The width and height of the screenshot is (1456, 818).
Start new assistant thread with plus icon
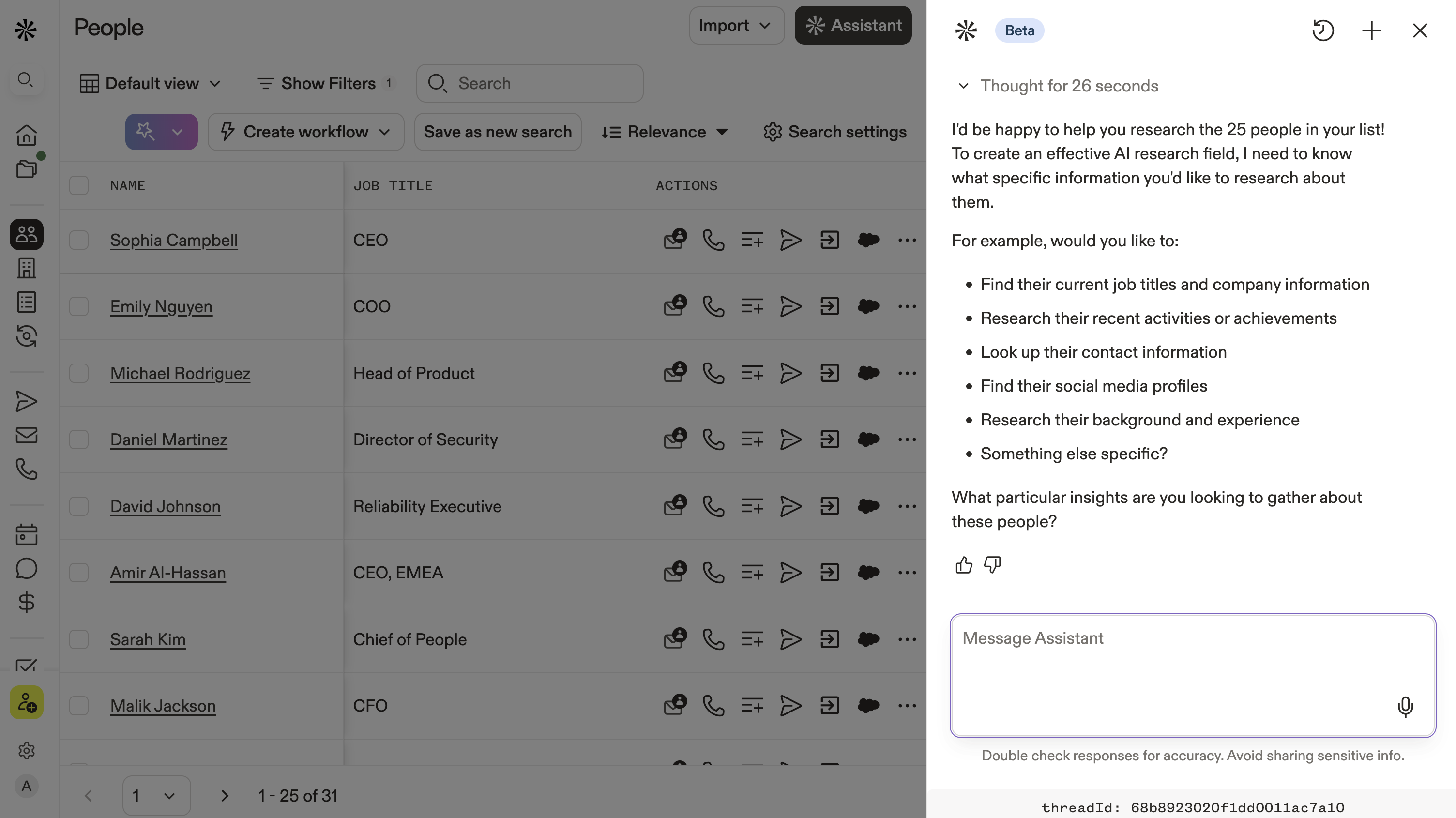point(1371,30)
